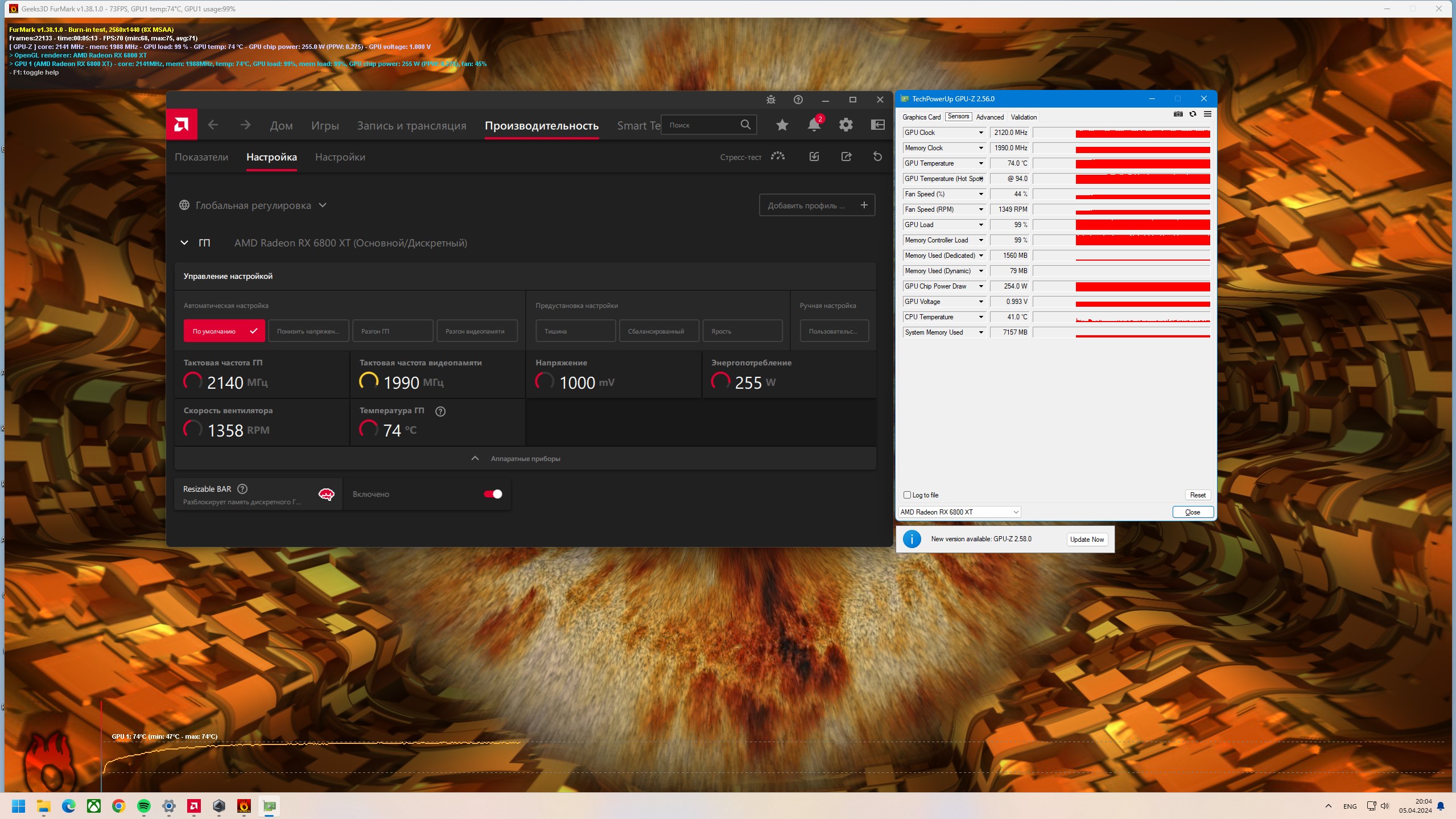
Task: Take GPU-Z screenshot with camera icon
Action: click(1178, 114)
